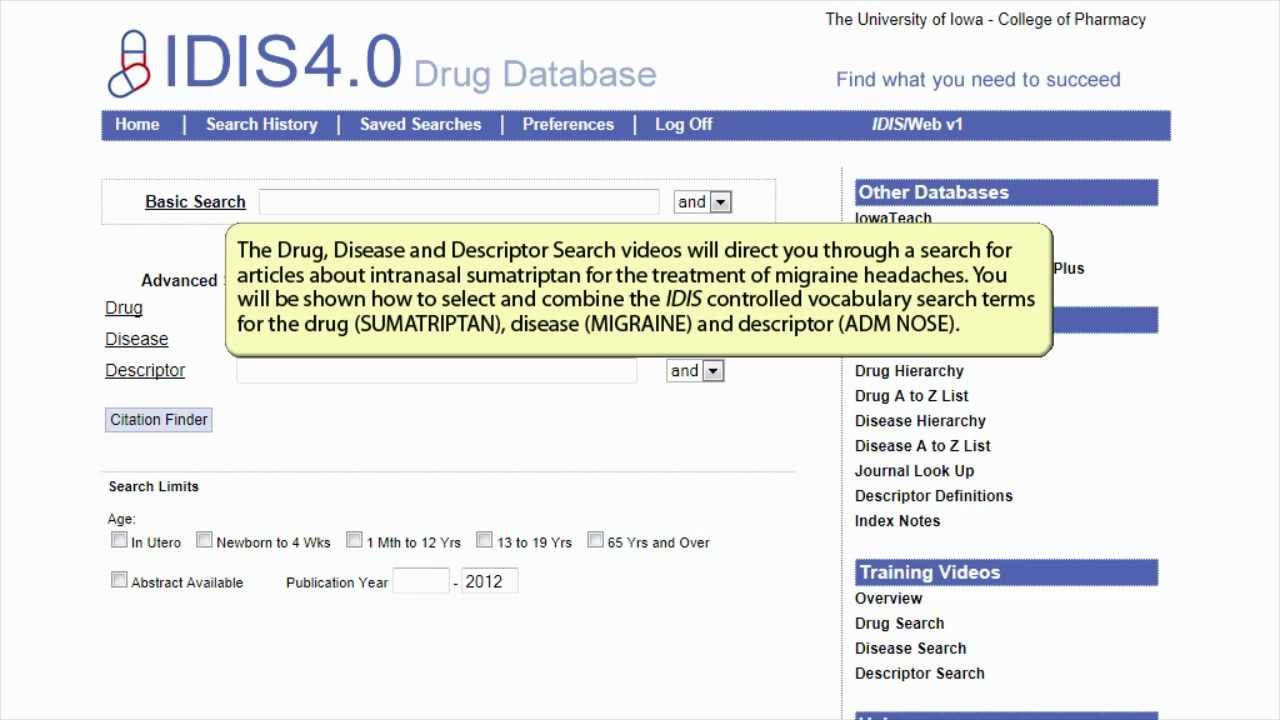Screen dimensions: 1280x720
Task: Click the Publication Year end field showing 2012
Action: click(x=490, y=581)
